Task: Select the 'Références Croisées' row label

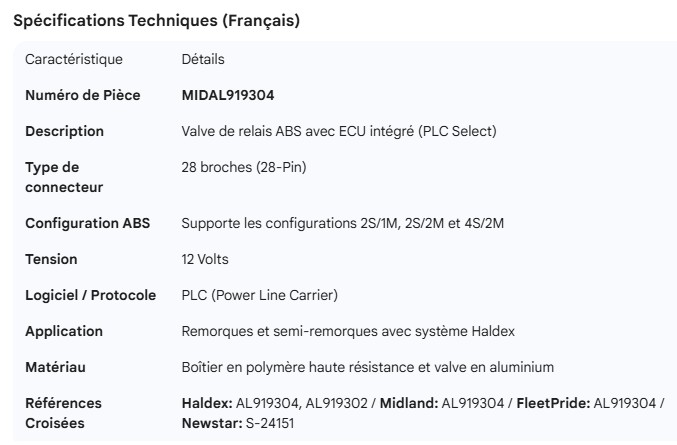Action: click(63, 413)
